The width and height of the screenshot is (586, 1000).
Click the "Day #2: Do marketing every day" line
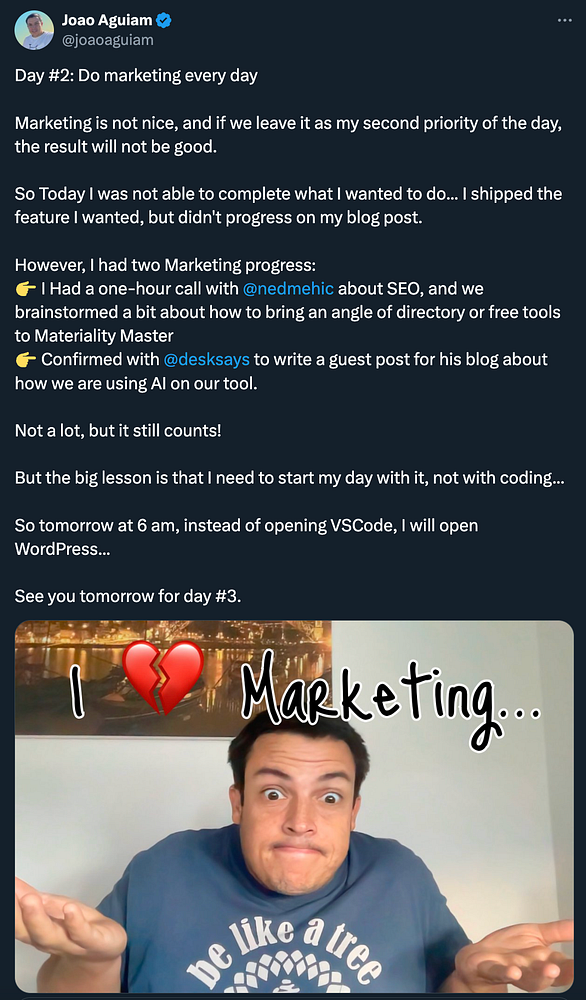(x=136, y=76)
